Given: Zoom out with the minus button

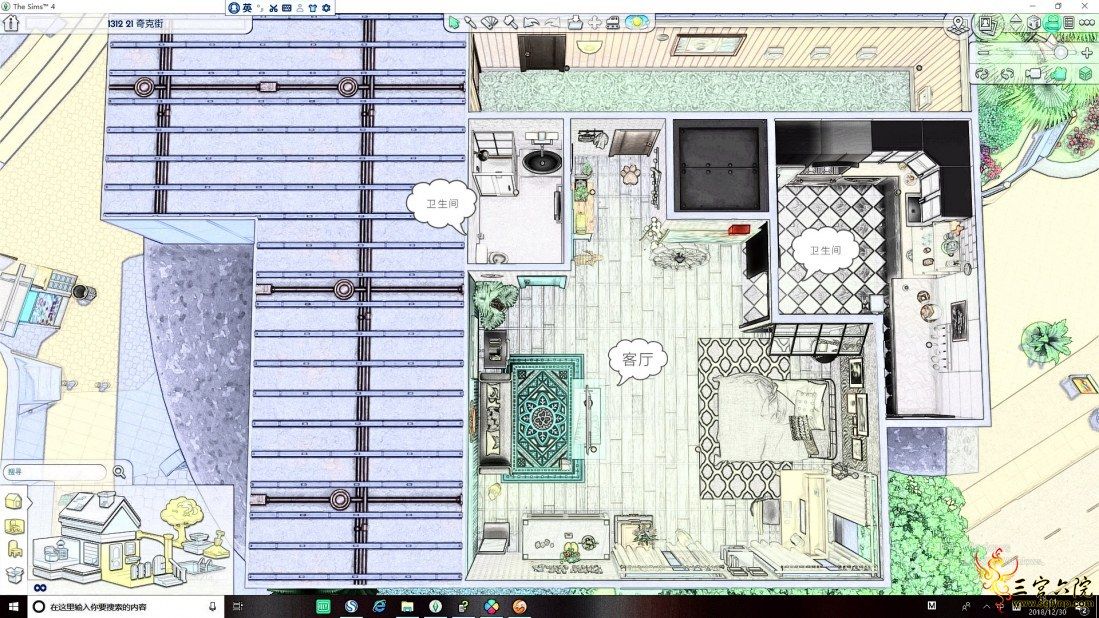Looking at the screenshot, I should tap(983, 53).
